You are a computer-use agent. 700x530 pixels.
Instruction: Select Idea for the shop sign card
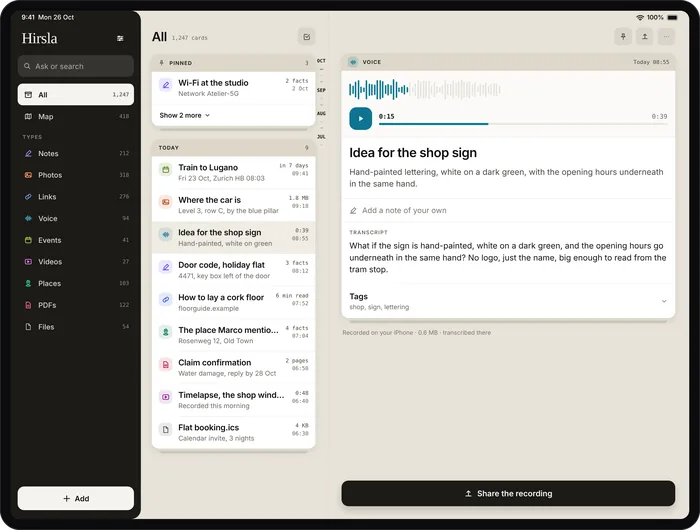coord(233,238)
